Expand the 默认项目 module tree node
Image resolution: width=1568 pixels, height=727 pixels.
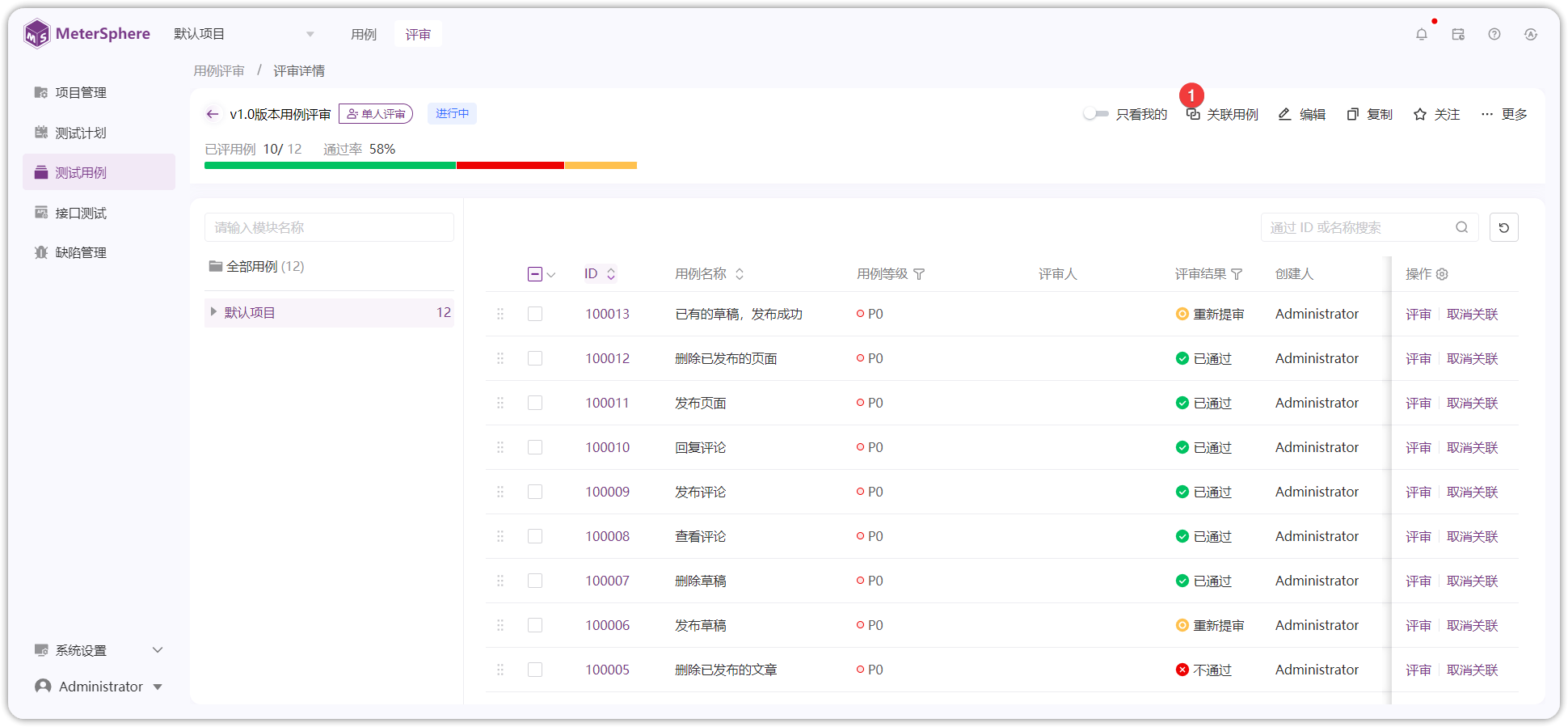pos(213,312)
